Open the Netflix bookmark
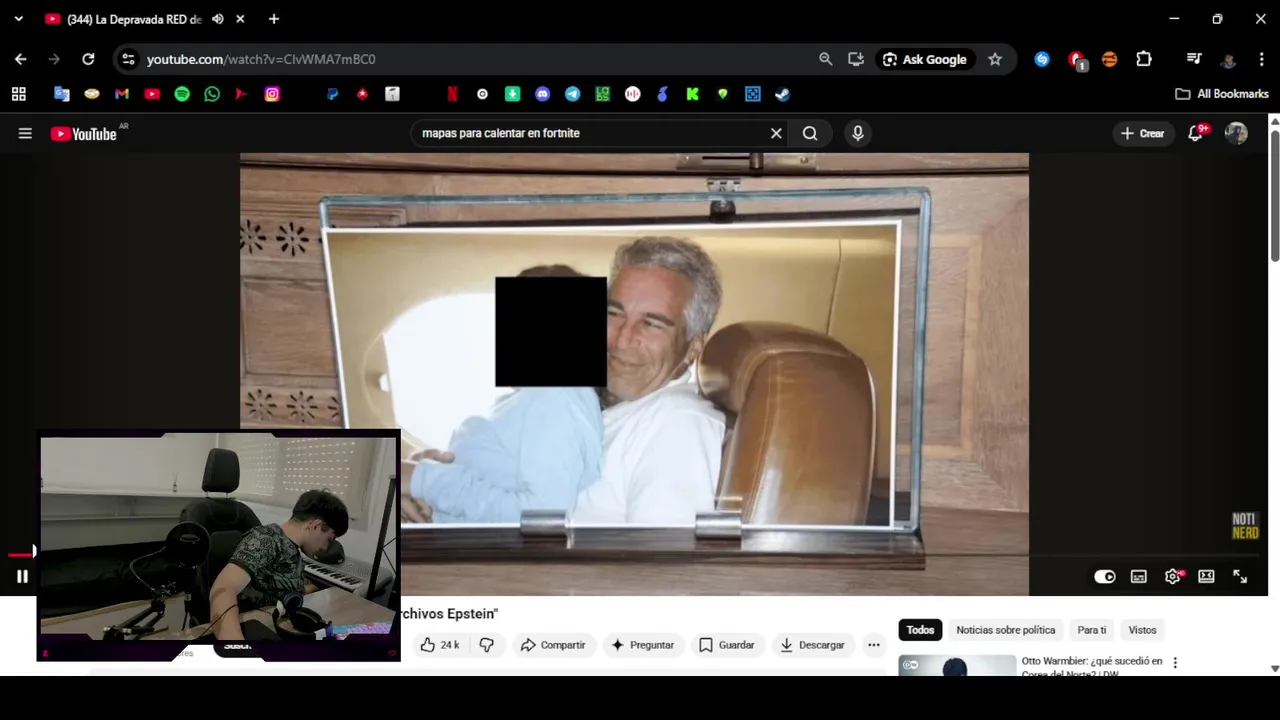 coord(452,94)
